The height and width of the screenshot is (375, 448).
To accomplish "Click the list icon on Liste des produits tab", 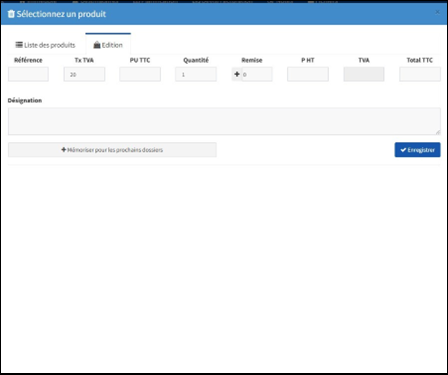I will pyautogui.click(x=19, y=45).
